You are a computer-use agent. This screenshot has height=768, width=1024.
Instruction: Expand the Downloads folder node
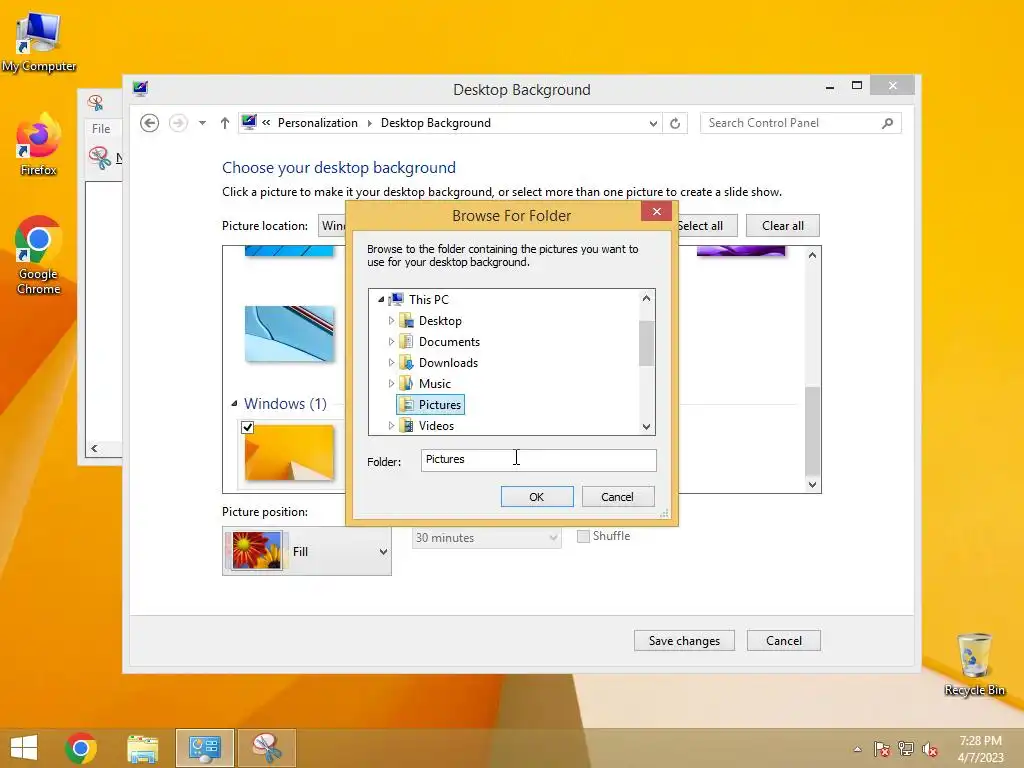click(391, 362)
